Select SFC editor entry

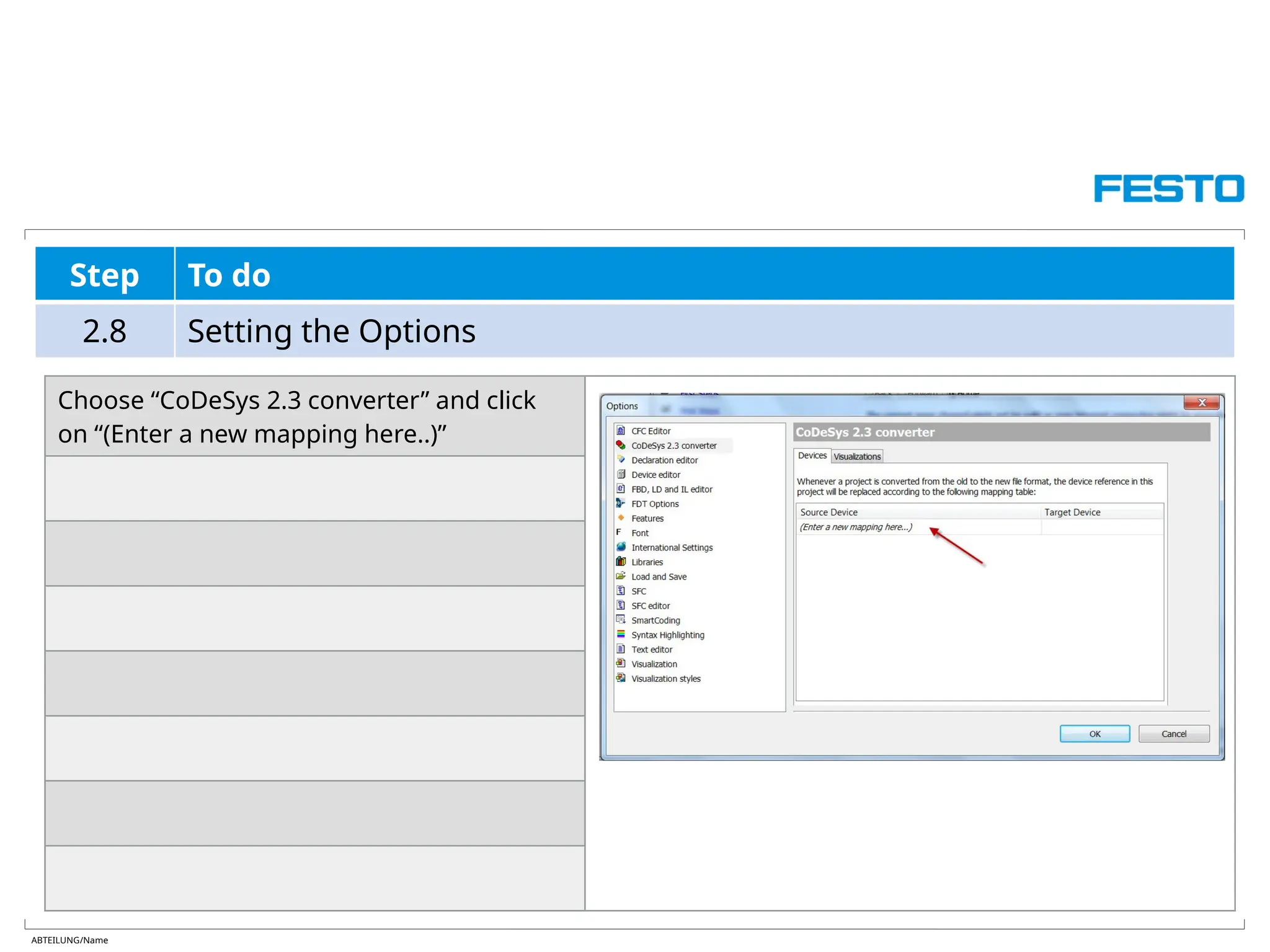651,606
